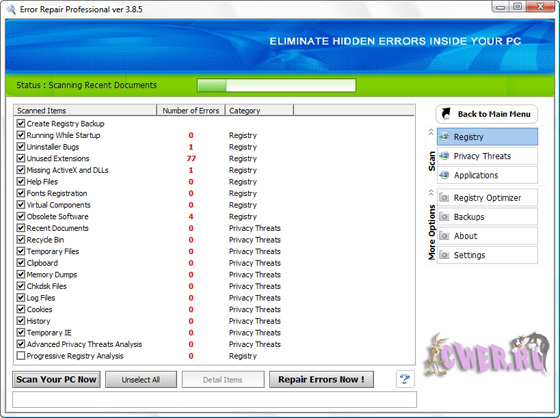Click the Registry scan icon in sidebar
This screenshot has width=560, height=418.
444,137
